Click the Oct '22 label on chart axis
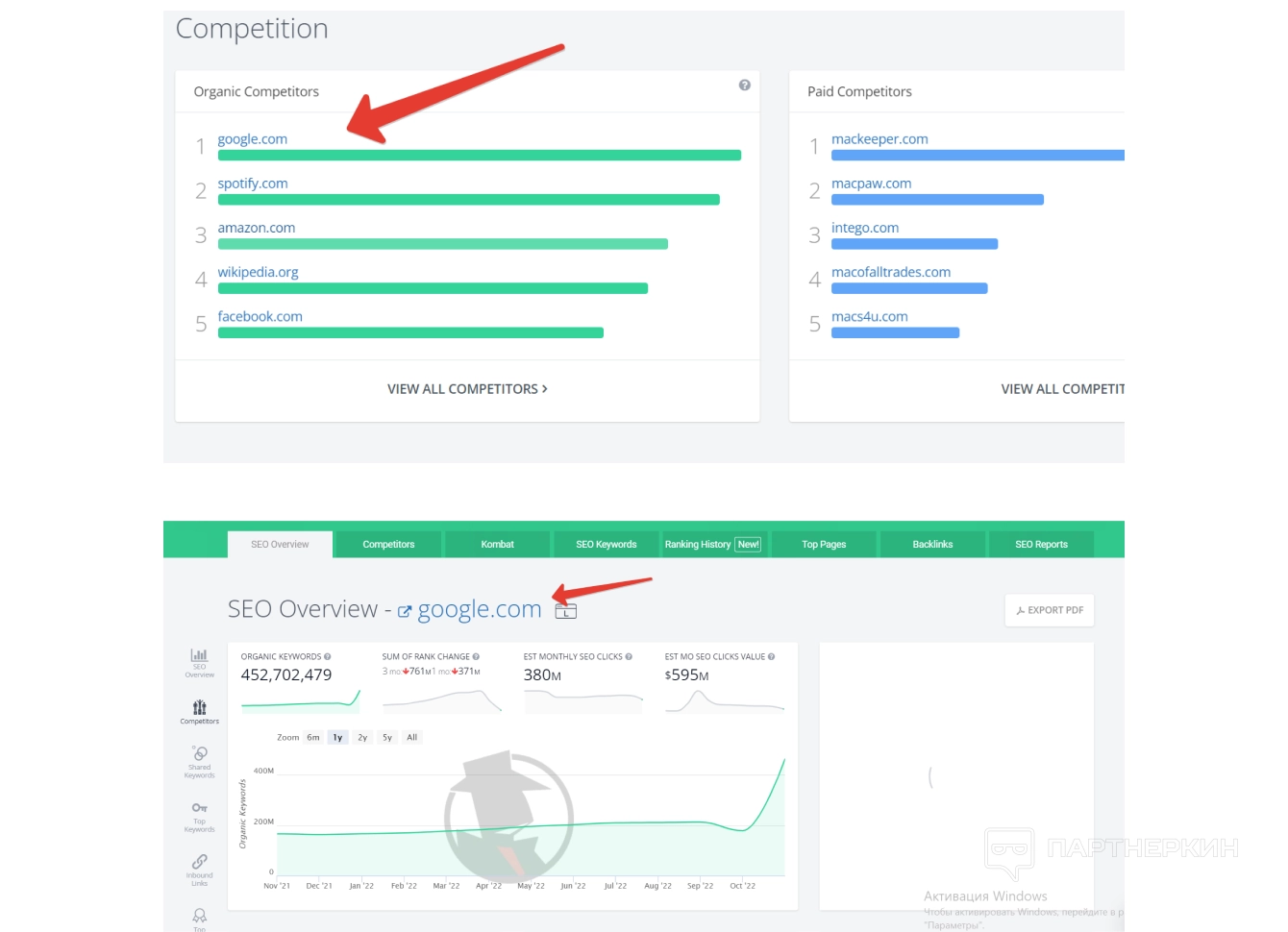Screen dimensions: 1288x932 [743, 886]
